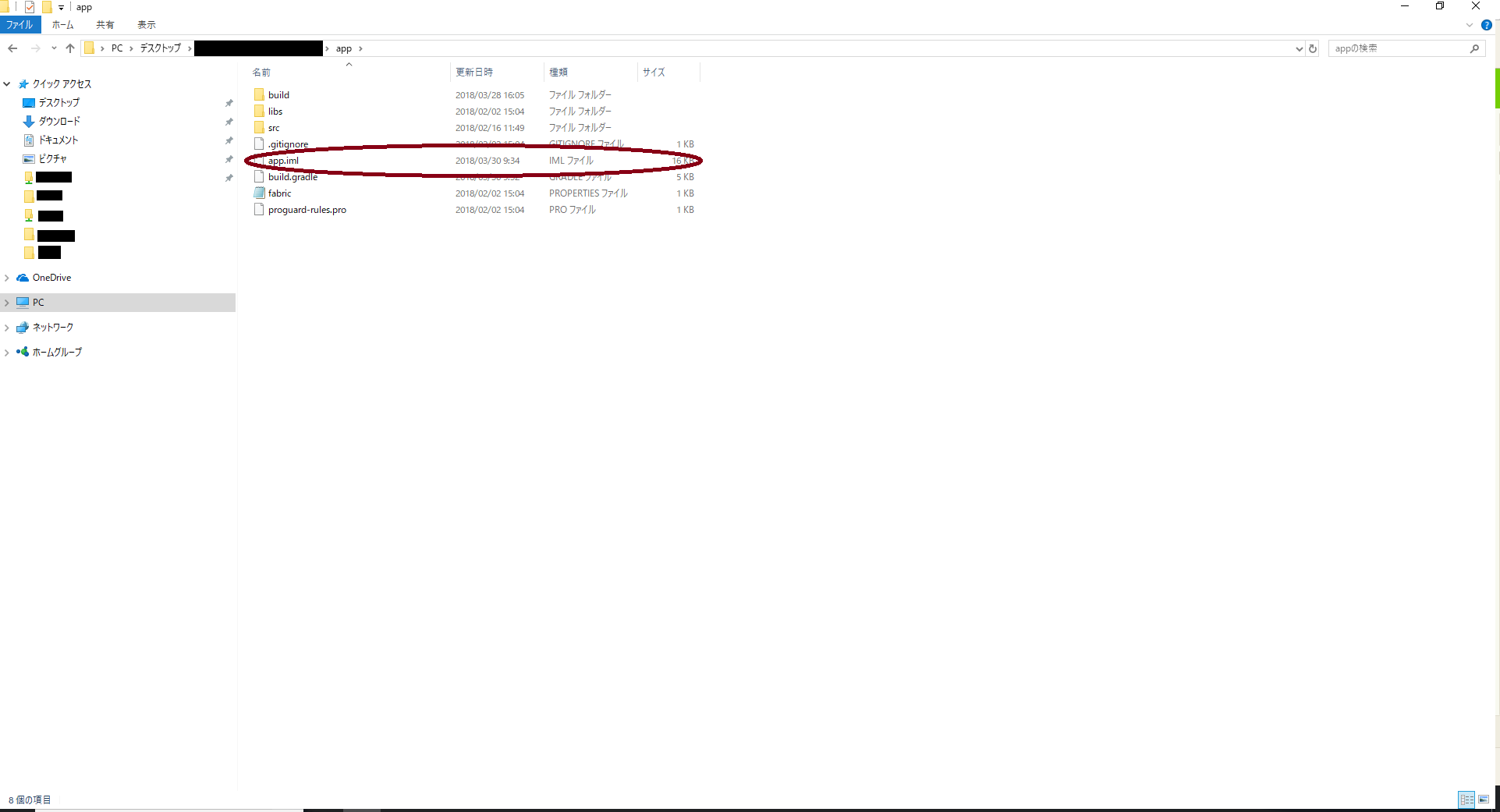Open the Customize Quick Access Toolbar dropdown
Image resolution: width=1500 pixels, height=812 pixels.
(x=61, y=8)
